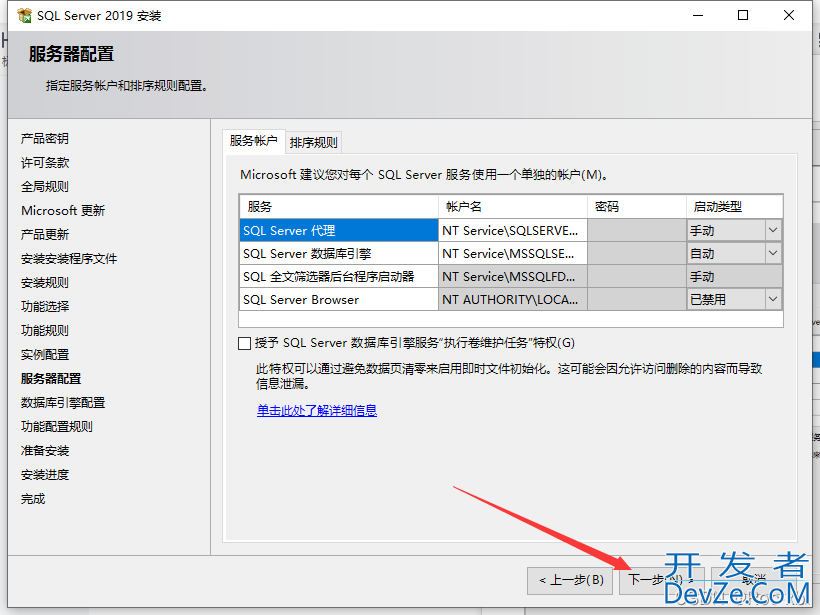The height and width of the screenshot is (615, 820).
Task: Click the SQL Server installer title bar icon
Action: pos(25,16)
